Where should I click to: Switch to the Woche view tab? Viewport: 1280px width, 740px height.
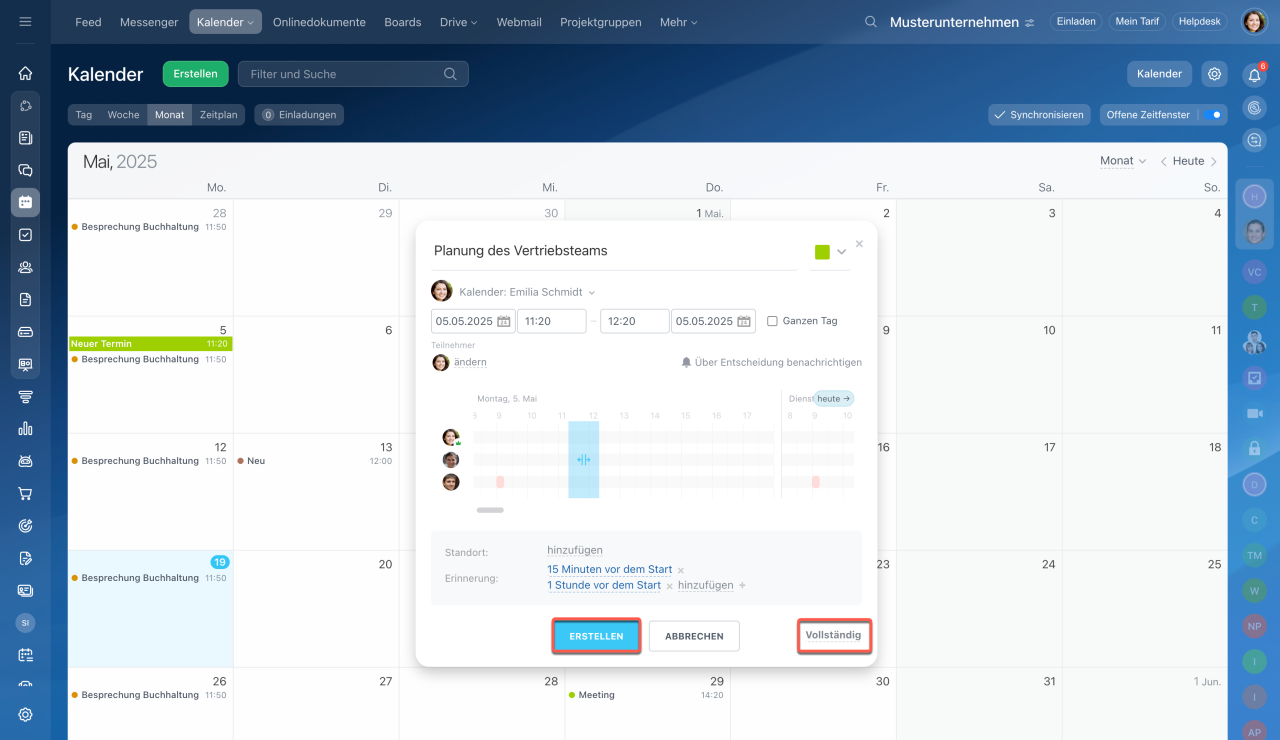pyautogui.click(x=123, y=115)
